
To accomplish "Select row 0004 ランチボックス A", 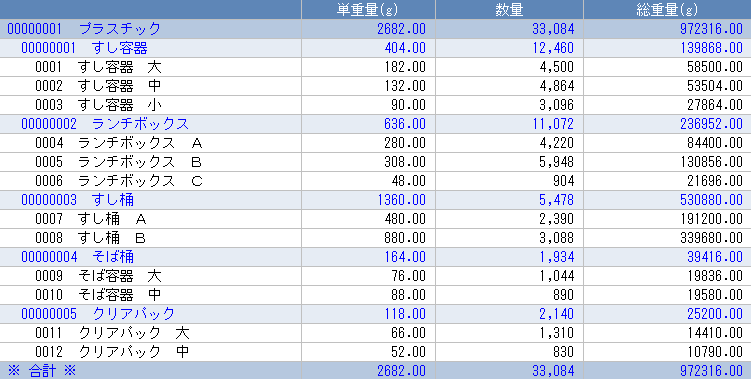I will pyautogui.click(x=376, y=143).
